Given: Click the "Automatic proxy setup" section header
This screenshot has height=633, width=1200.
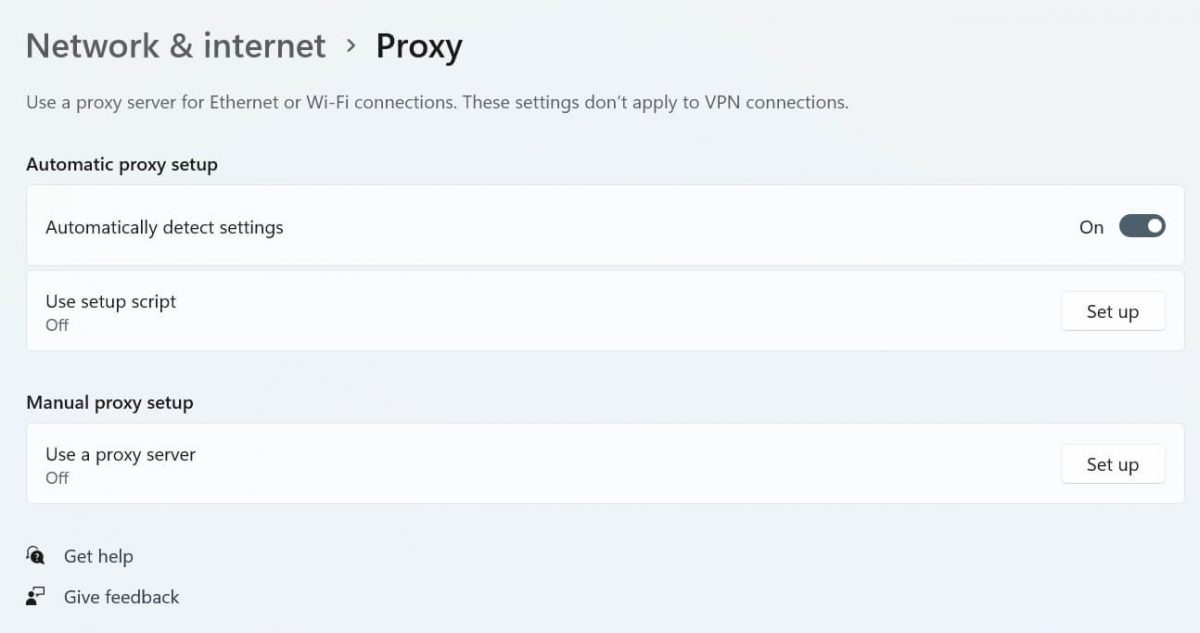Looking at the screenshot, I should [121, 164].
